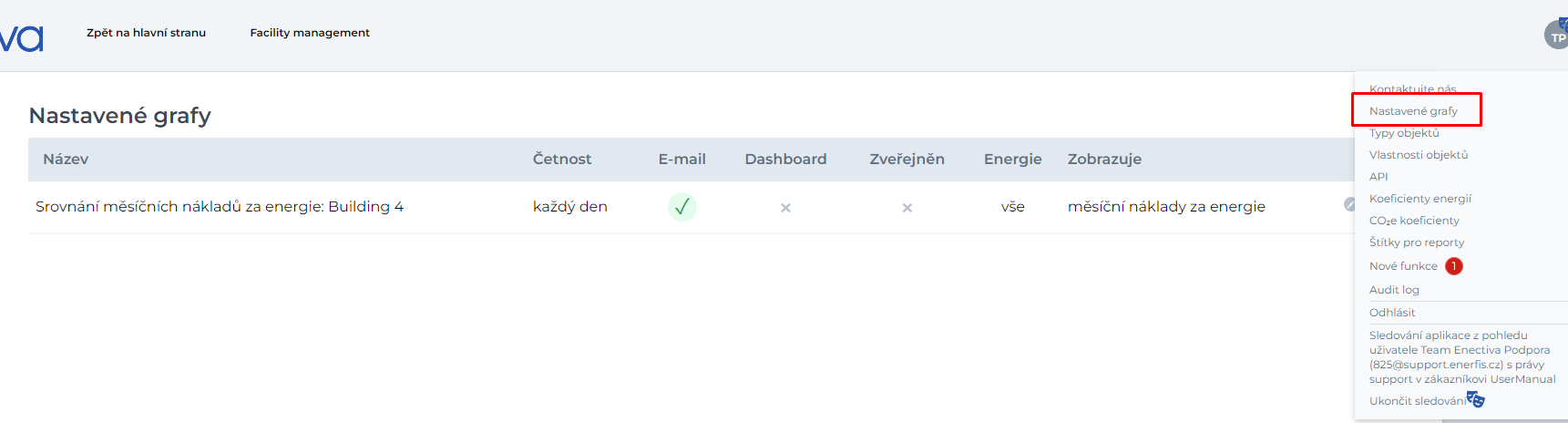The height and width of the screenshot is (423, 1568).
Task: Open Koeficienty energií menu item
Action: point(1419,199)
